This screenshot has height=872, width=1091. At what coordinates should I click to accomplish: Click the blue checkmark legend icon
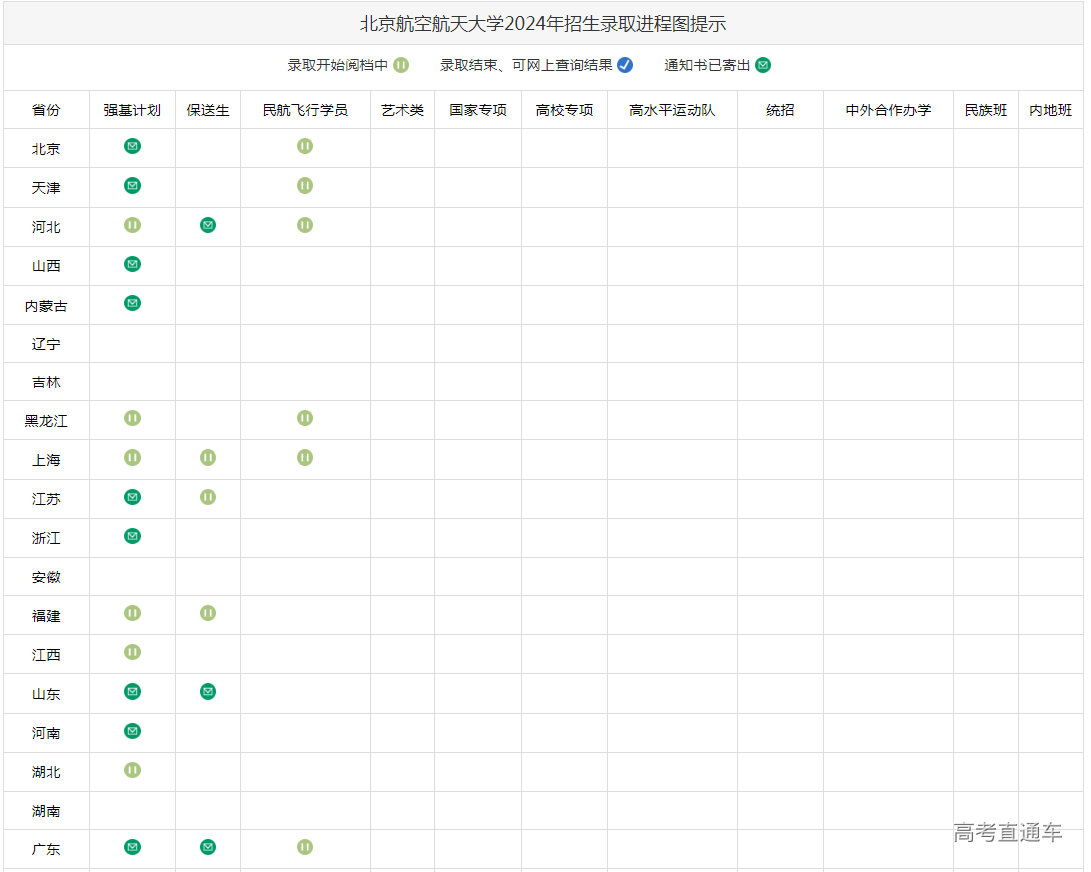[x=625, y=65]
